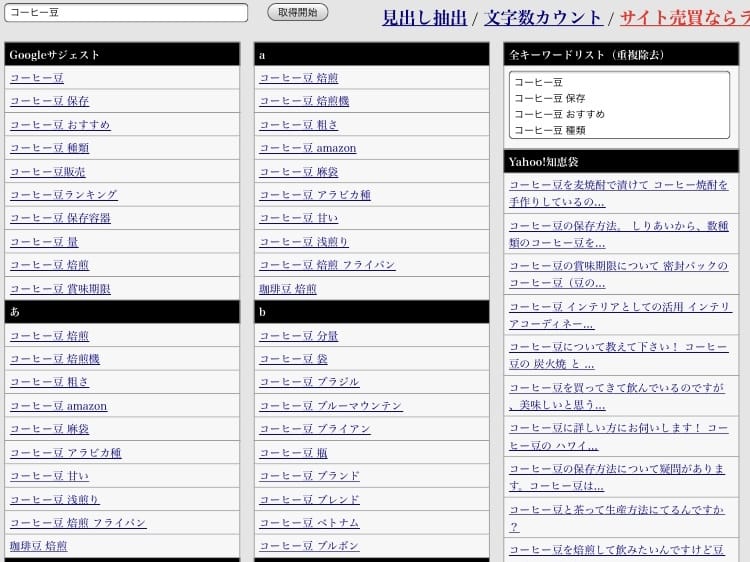
Task: Open 珈琲豆 焙煎 under the あ heading
Action: [39, 546]
